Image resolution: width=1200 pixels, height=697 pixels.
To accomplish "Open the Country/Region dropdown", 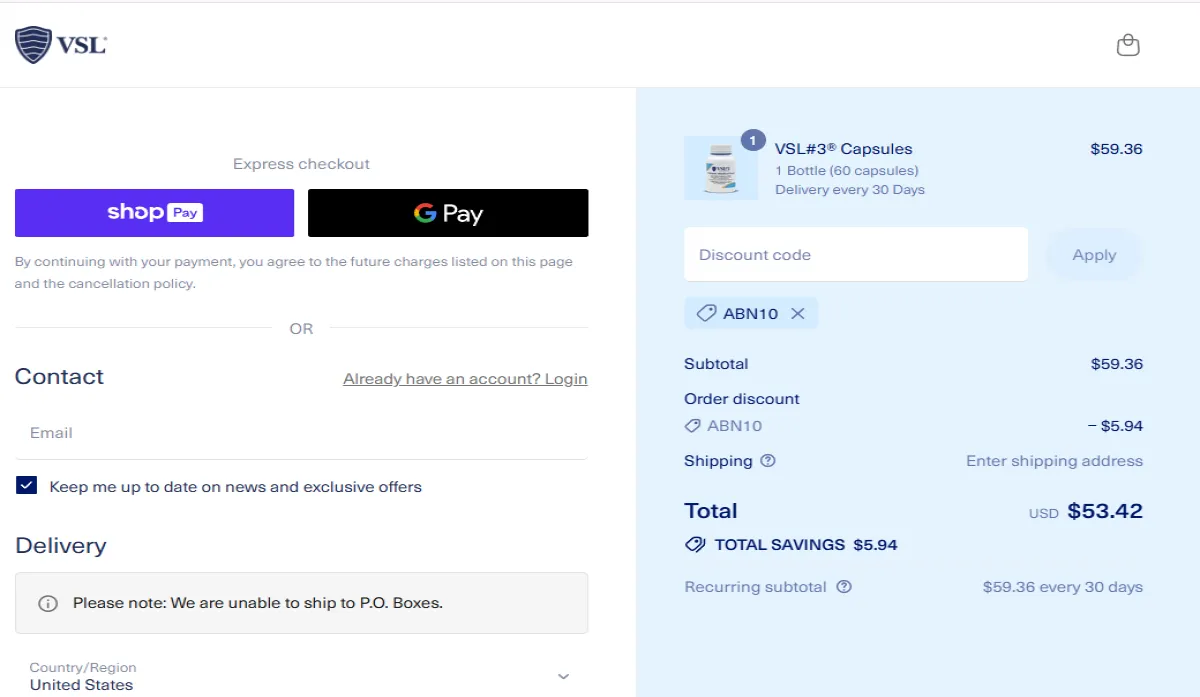I will [x=301, y=676].
